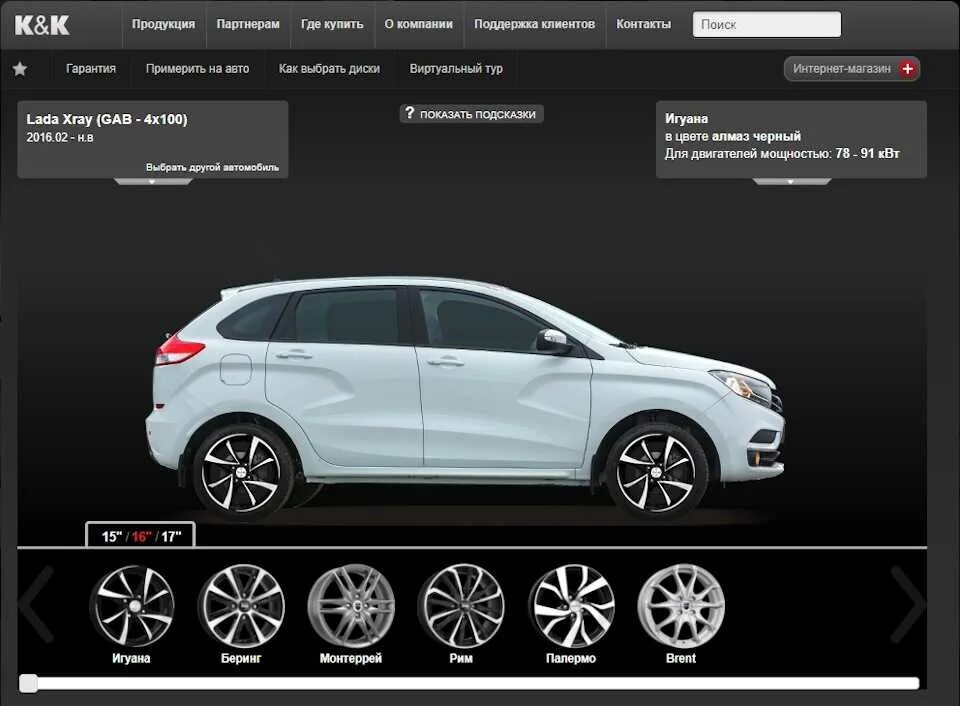Select the Игуана wheel thumbnail

131,606
